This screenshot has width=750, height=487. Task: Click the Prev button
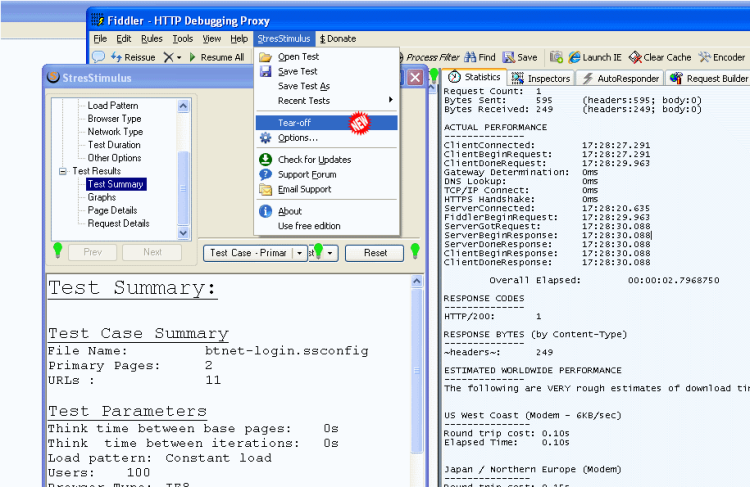[x=92, y=252]
